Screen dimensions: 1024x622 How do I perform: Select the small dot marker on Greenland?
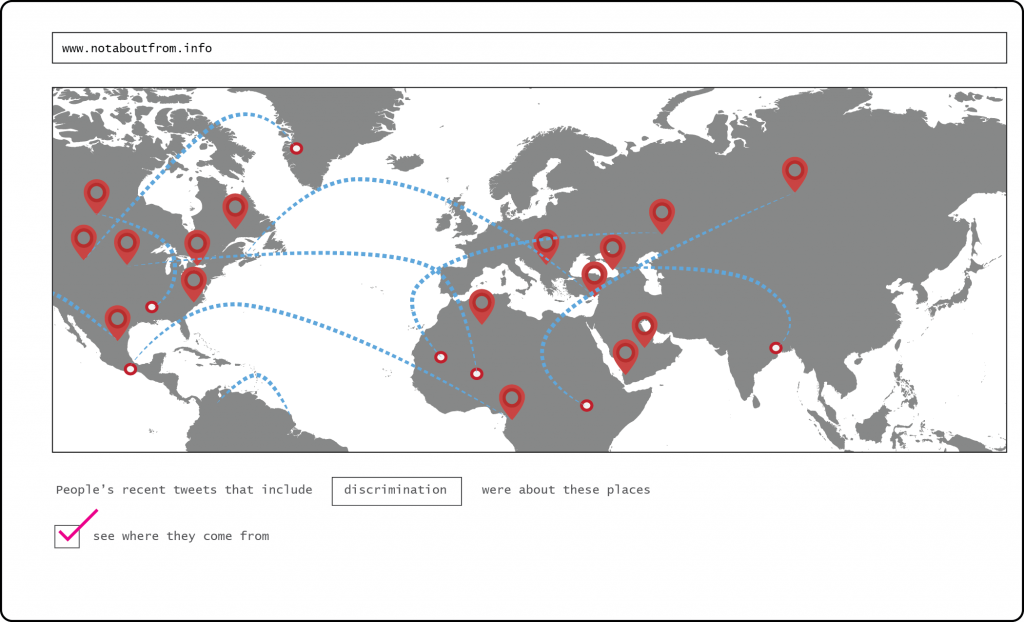point(296,148)
